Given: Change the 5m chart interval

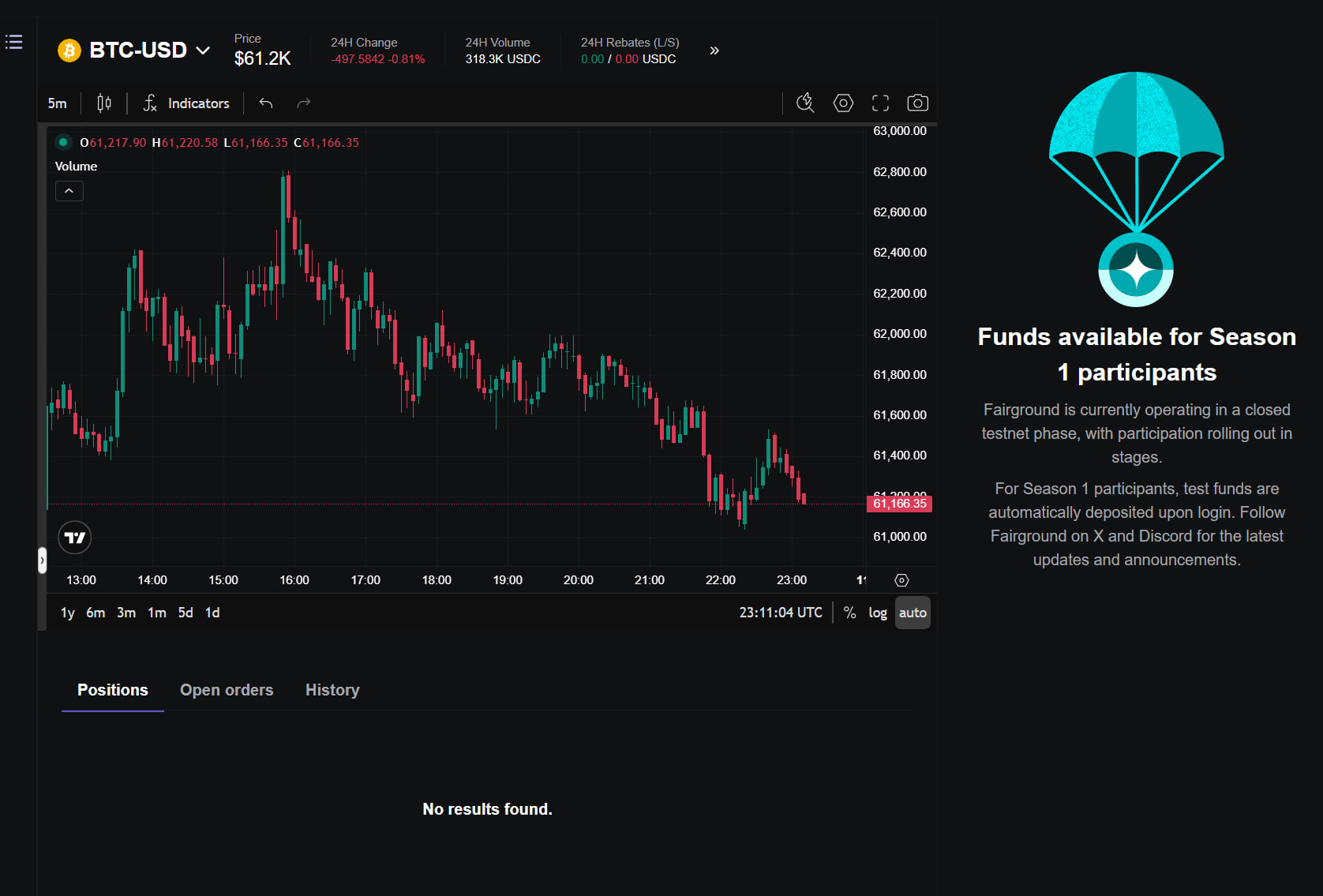Looking at the screenshot, I should 58,103.
